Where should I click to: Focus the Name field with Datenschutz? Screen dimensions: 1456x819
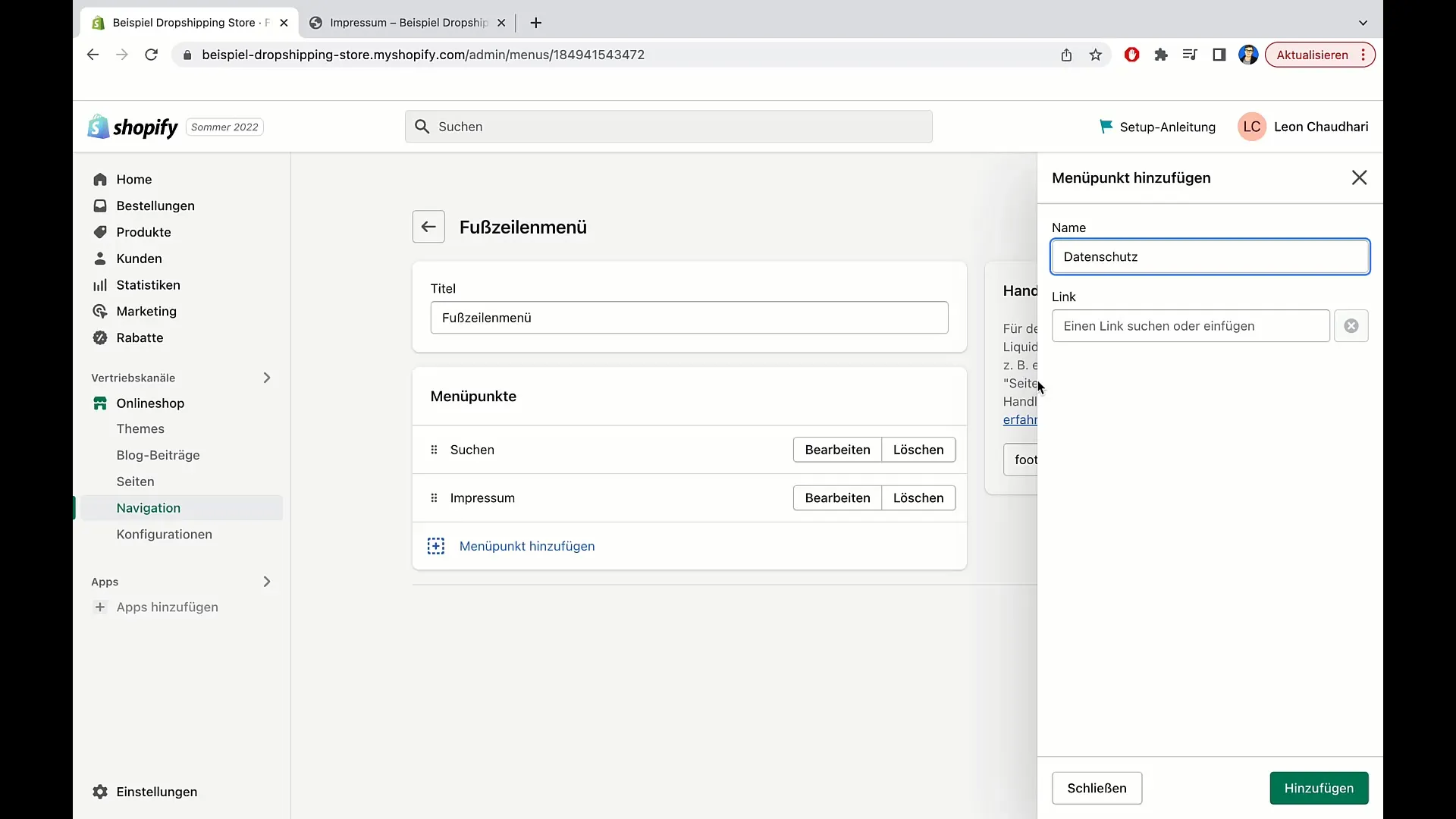point(1210,256)
